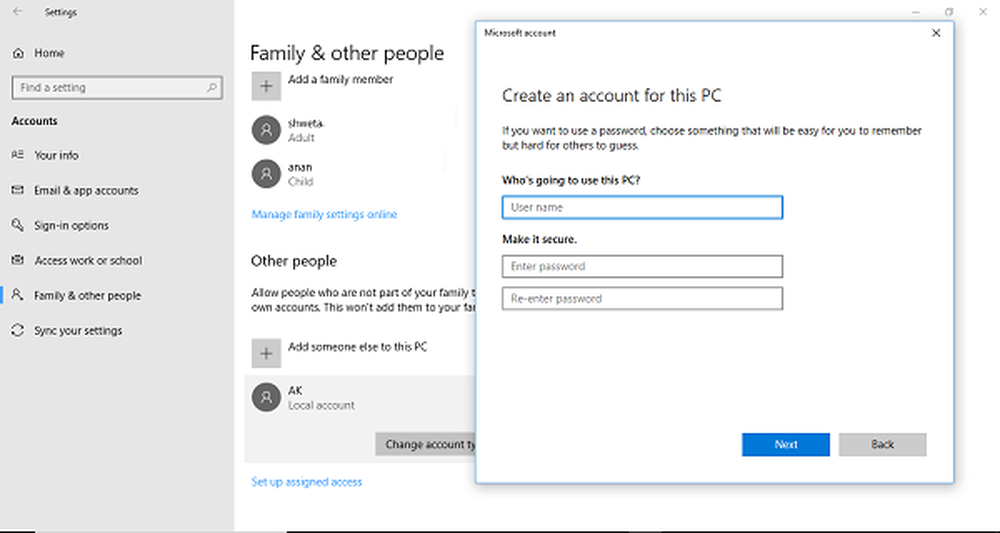The width and height of the screenshot is (1000, 533).
Task: Open Manage family settings online link
Action: [324, 215]
